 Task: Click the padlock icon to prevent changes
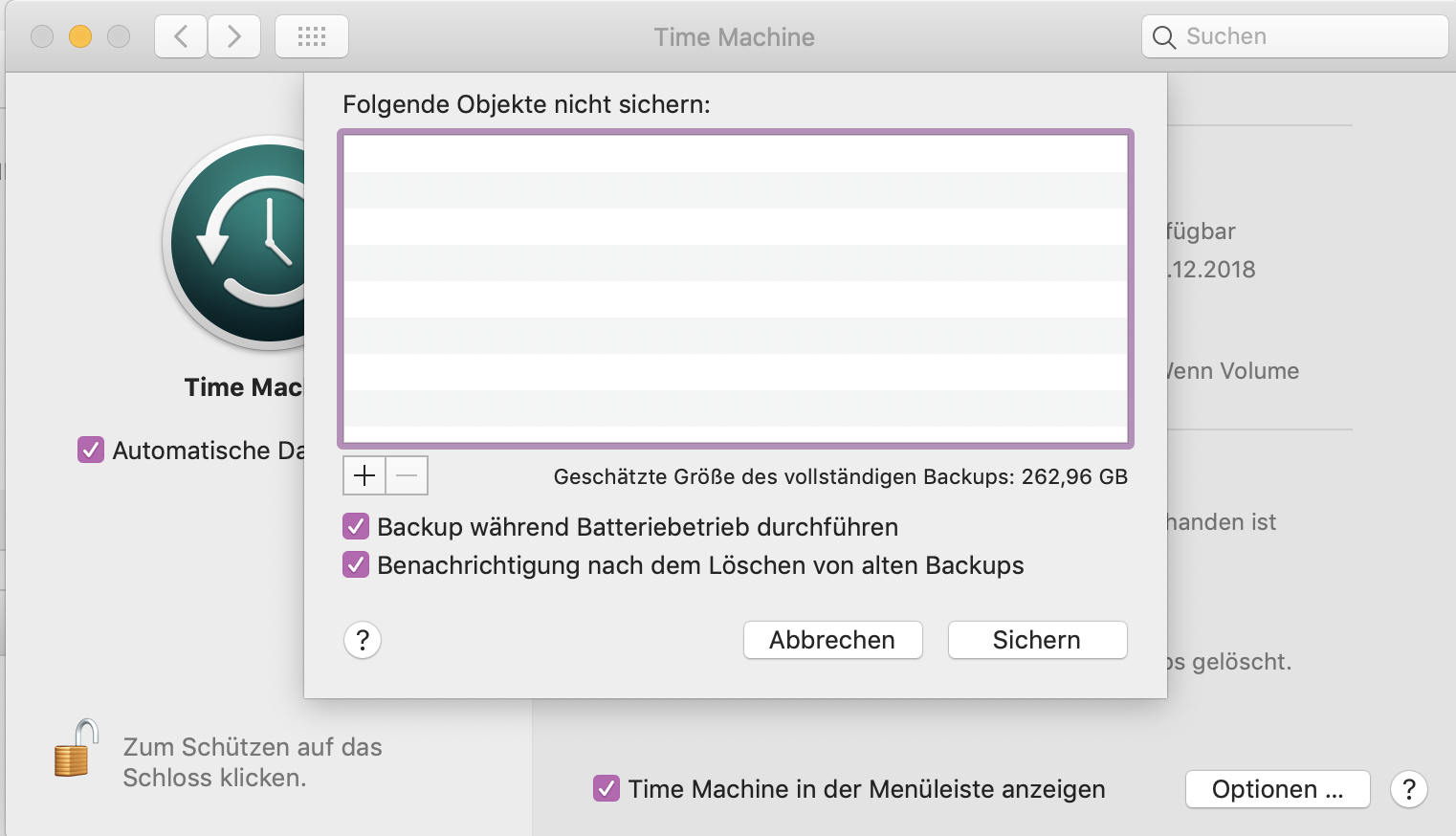click(77, 749)
